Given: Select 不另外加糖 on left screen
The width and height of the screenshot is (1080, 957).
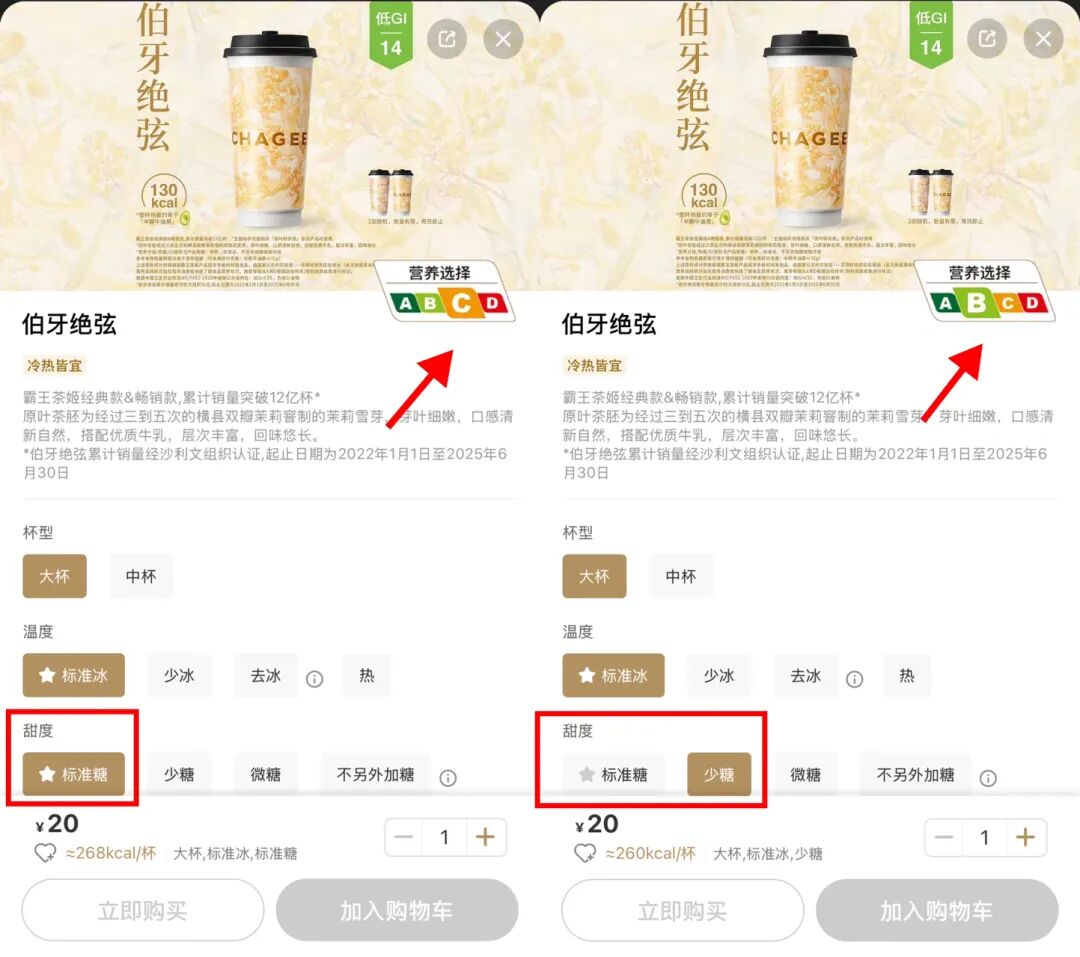Looking at the screenshot, I should tap(375, 774).
